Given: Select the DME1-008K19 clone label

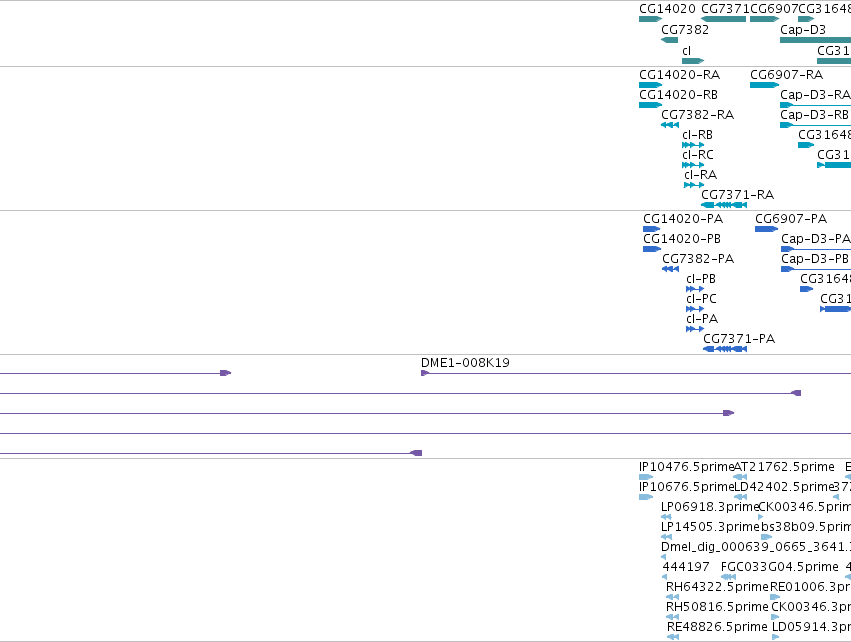Looking at the screenshot, I should tap(465, 363).
